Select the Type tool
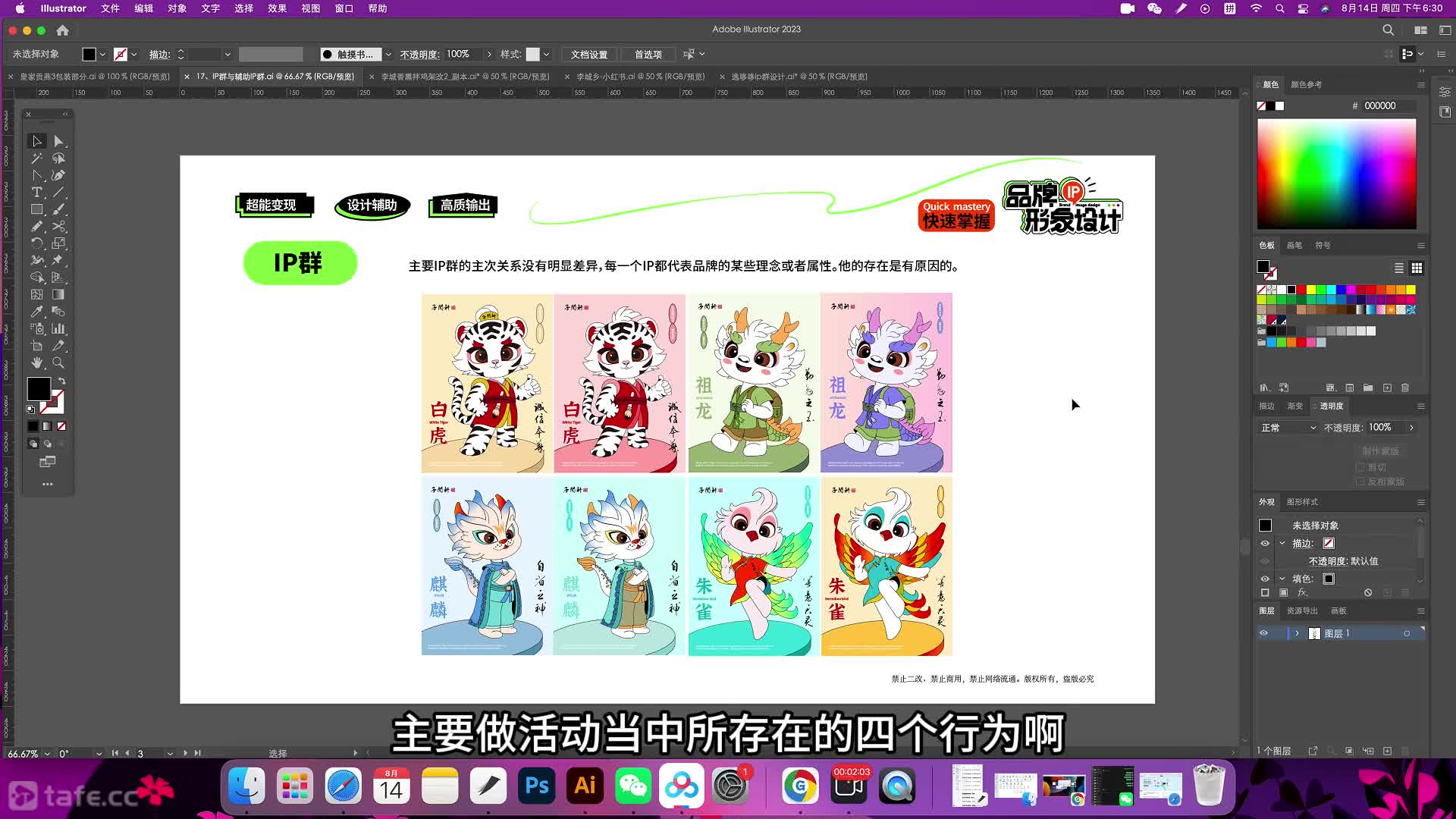 (x=36, y=193)
